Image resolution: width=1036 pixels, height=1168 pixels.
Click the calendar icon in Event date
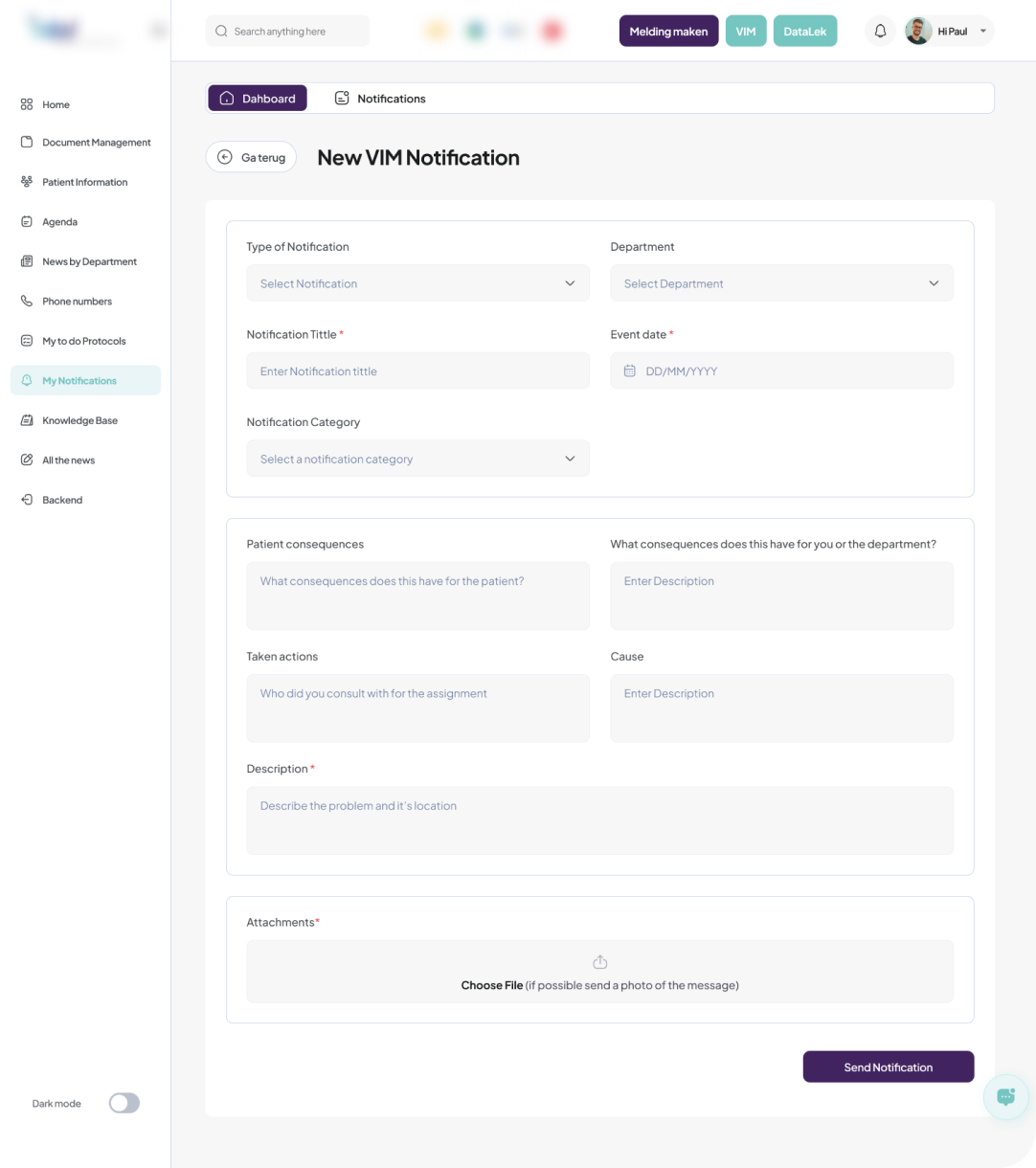(630, 371)
